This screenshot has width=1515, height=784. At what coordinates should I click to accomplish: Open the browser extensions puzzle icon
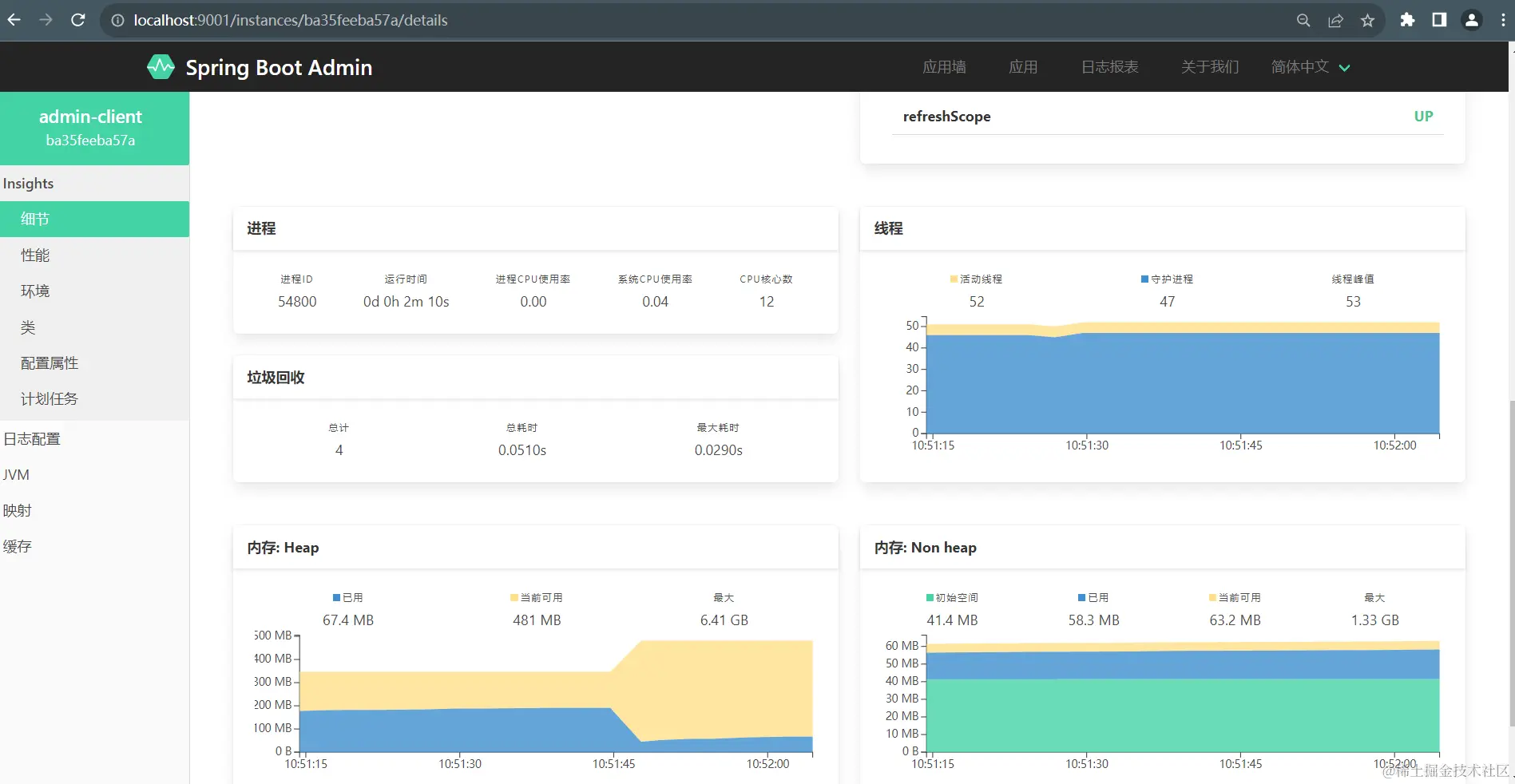tap(1407, 20)
